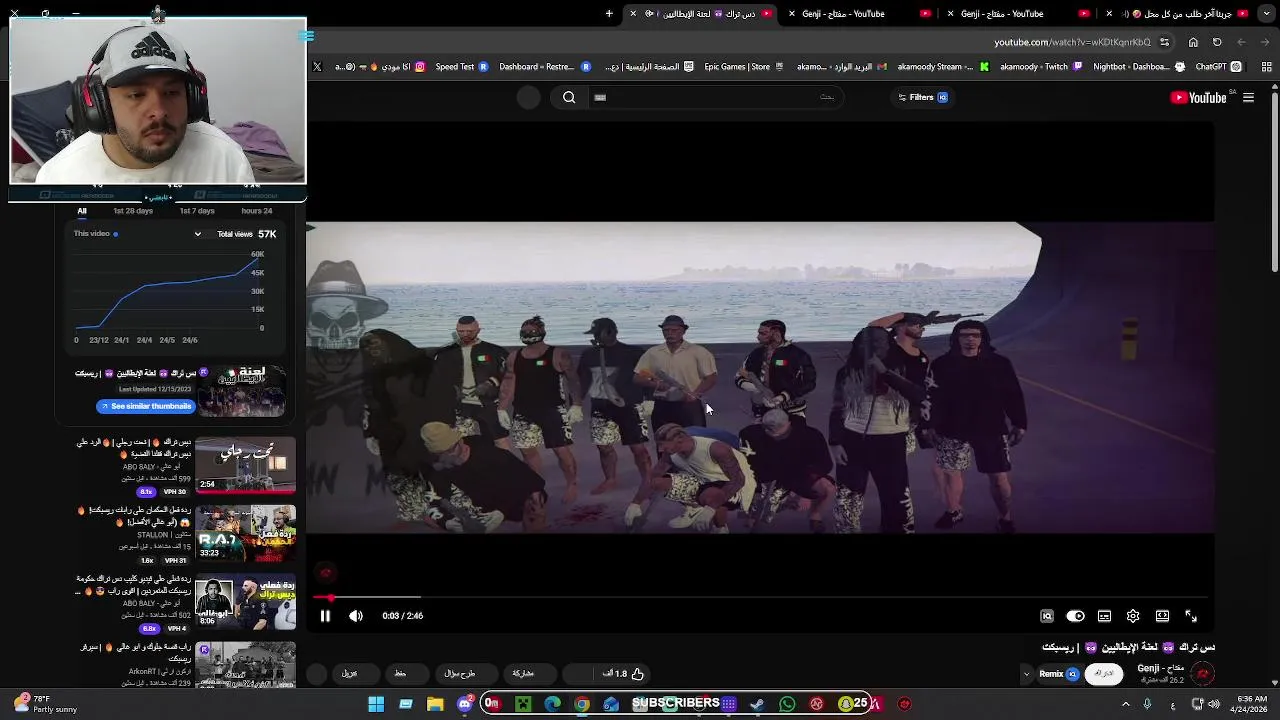Switch player to theater mode
The width and height of the screenshot is (1280, 720).
1162,616
